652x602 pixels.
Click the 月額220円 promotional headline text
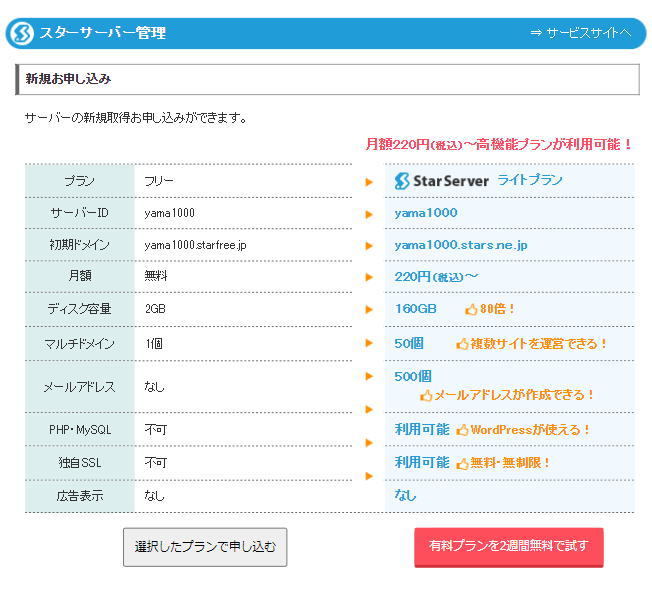coord(499,144)
